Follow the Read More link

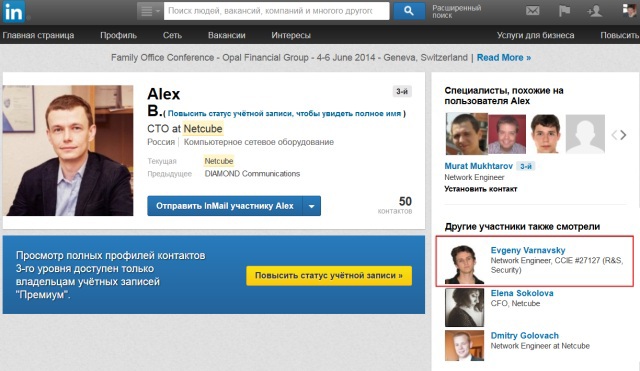(x=504, y=58)
